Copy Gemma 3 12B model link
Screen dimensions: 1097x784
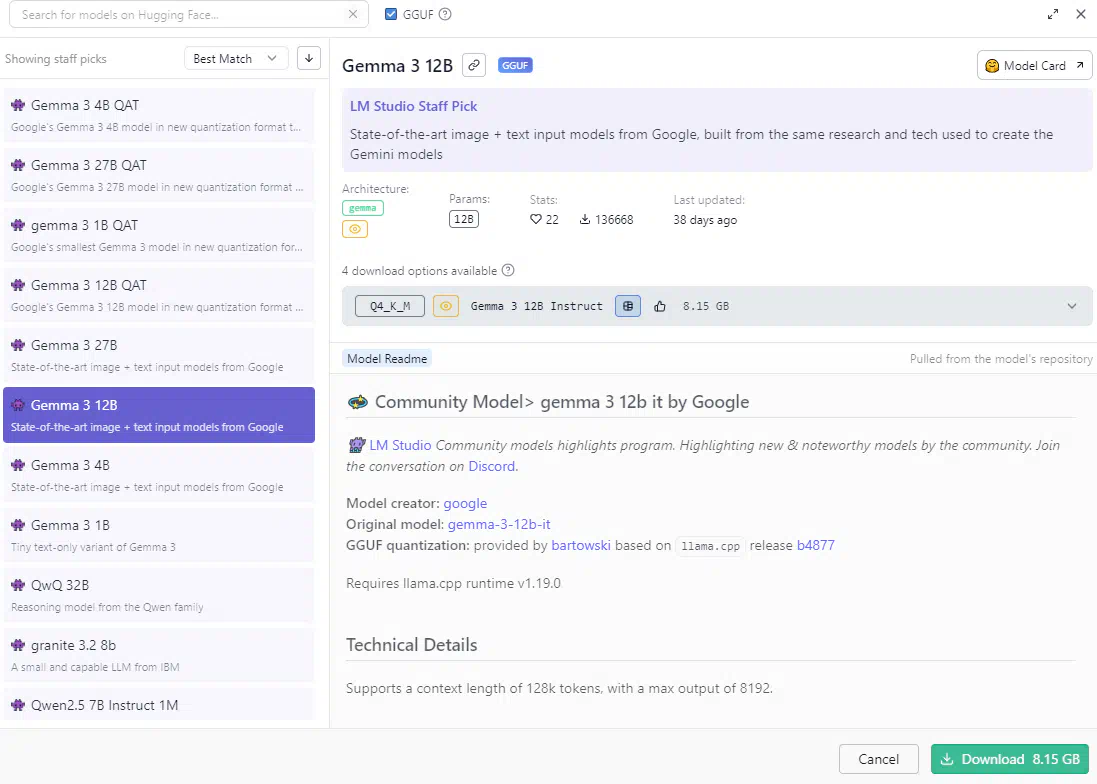474,65
